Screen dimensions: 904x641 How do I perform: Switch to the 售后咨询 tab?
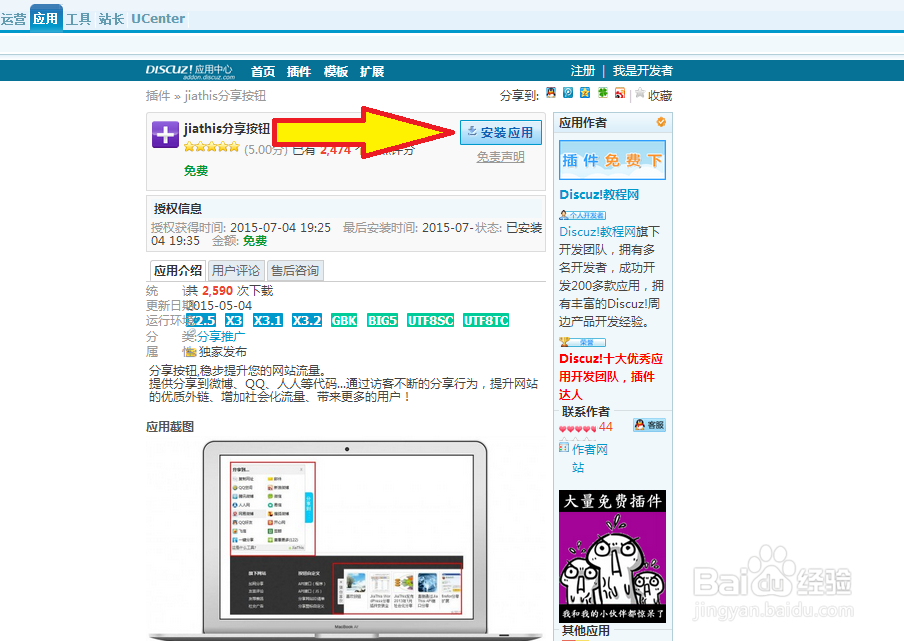(x=295, y=270)
